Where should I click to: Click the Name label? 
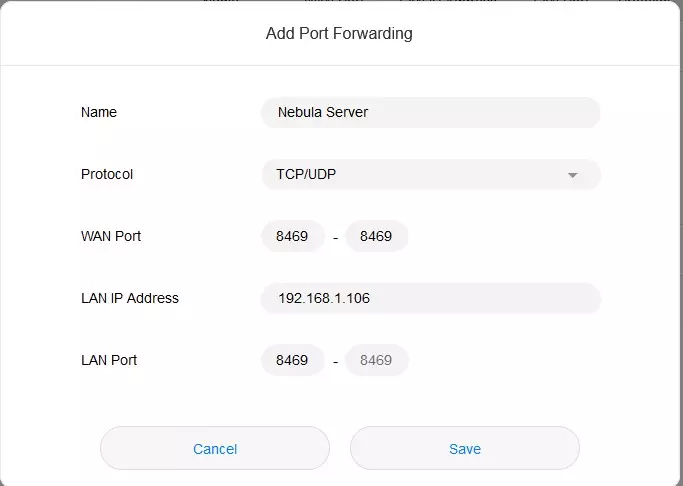click(99, 113)
